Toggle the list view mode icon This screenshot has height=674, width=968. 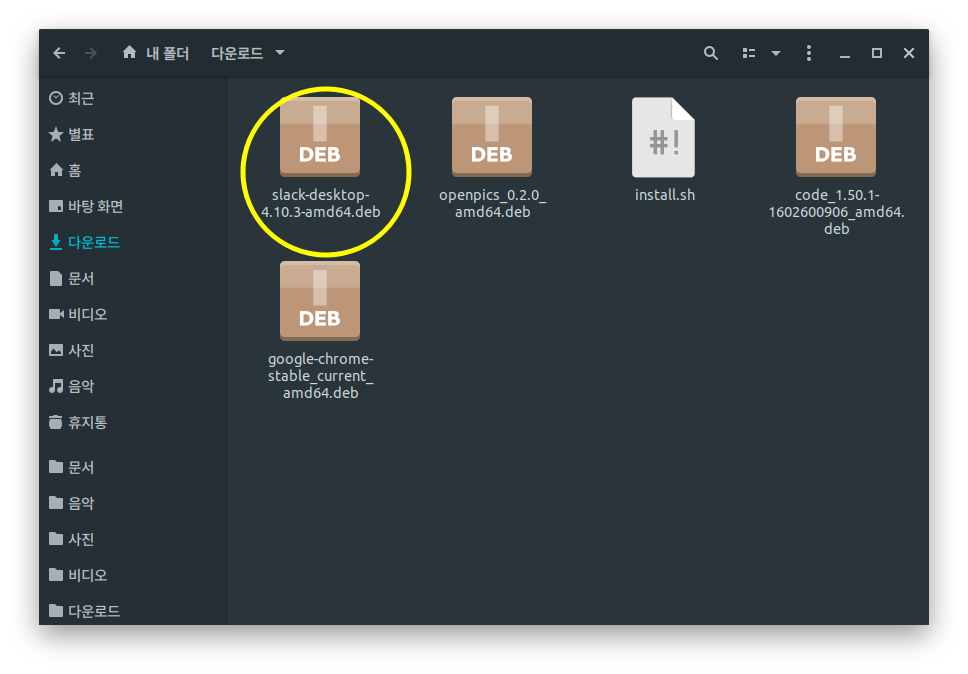[x=749, y=53]
